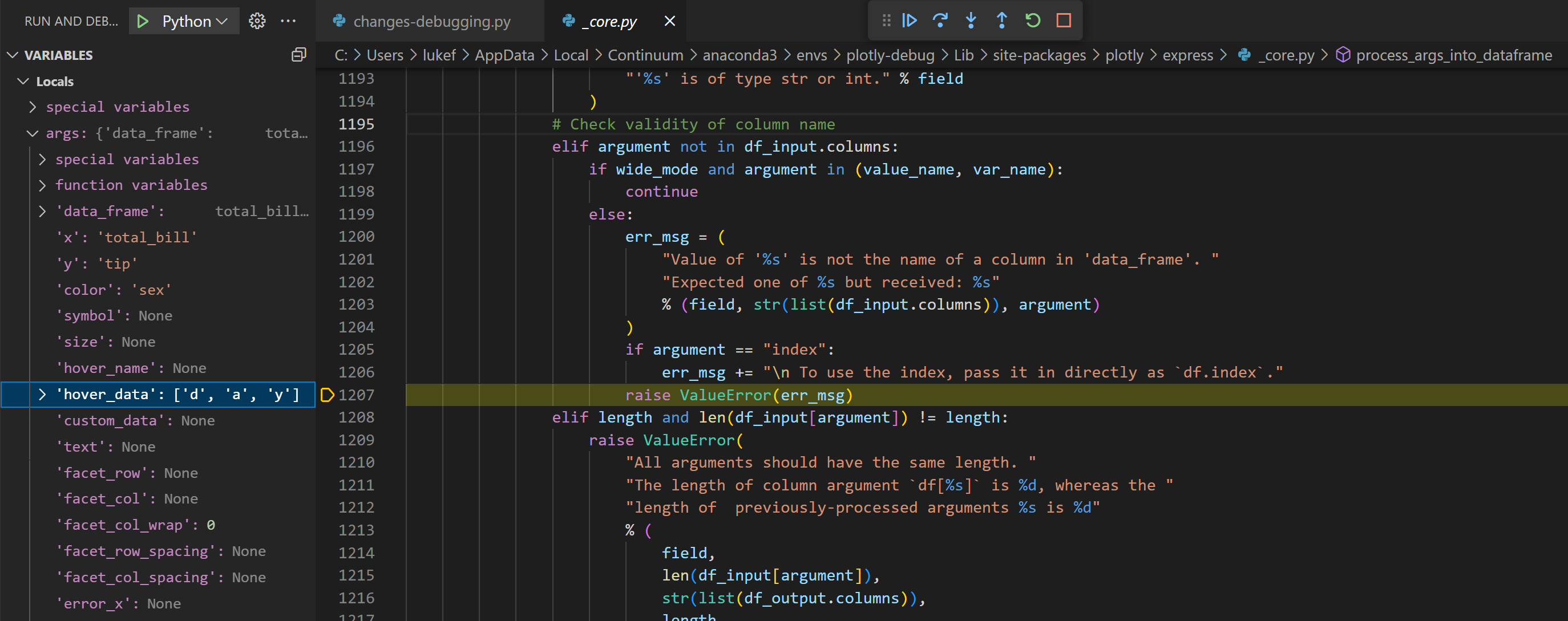The height and width of the screenshot is (621, 1568).
Task: Expand function variables under args
Action: [x=42, y=185]
